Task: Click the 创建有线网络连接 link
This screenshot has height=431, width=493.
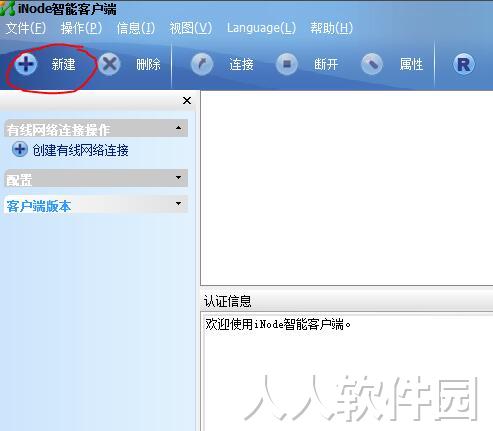Action: [x=80, y=150]
